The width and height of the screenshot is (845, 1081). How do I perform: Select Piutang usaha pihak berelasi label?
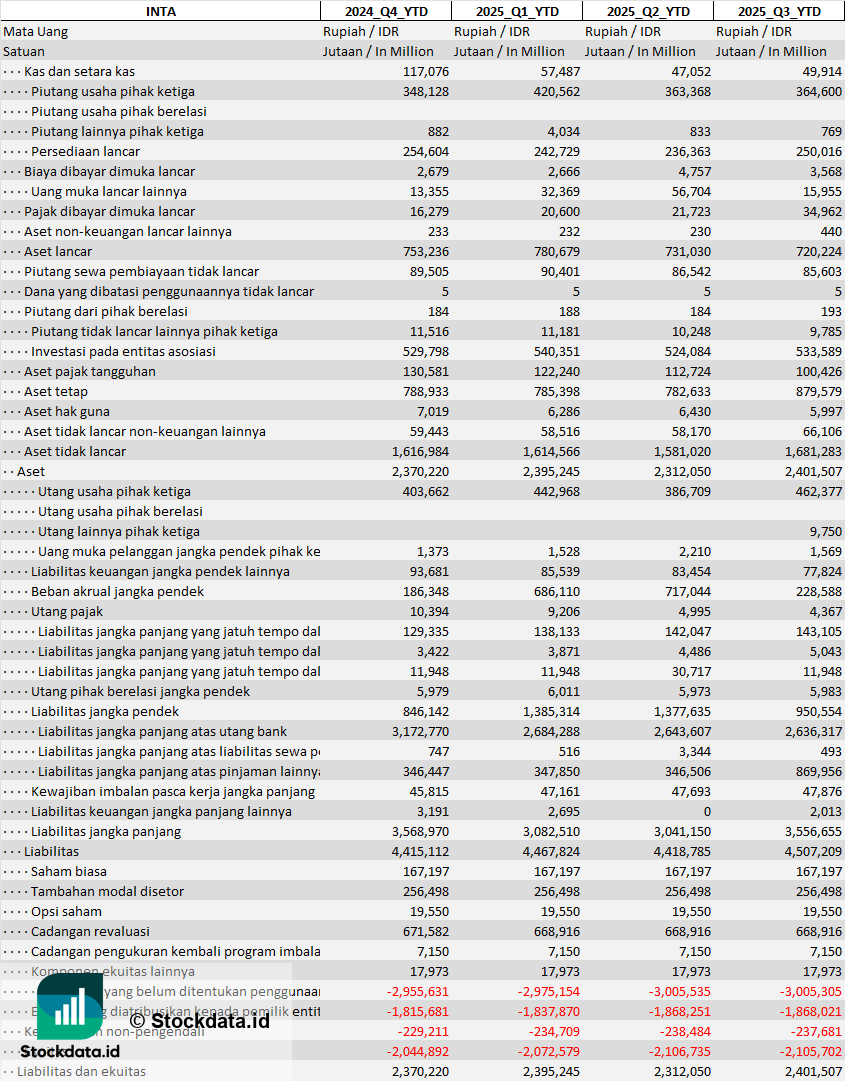point(119,112)
